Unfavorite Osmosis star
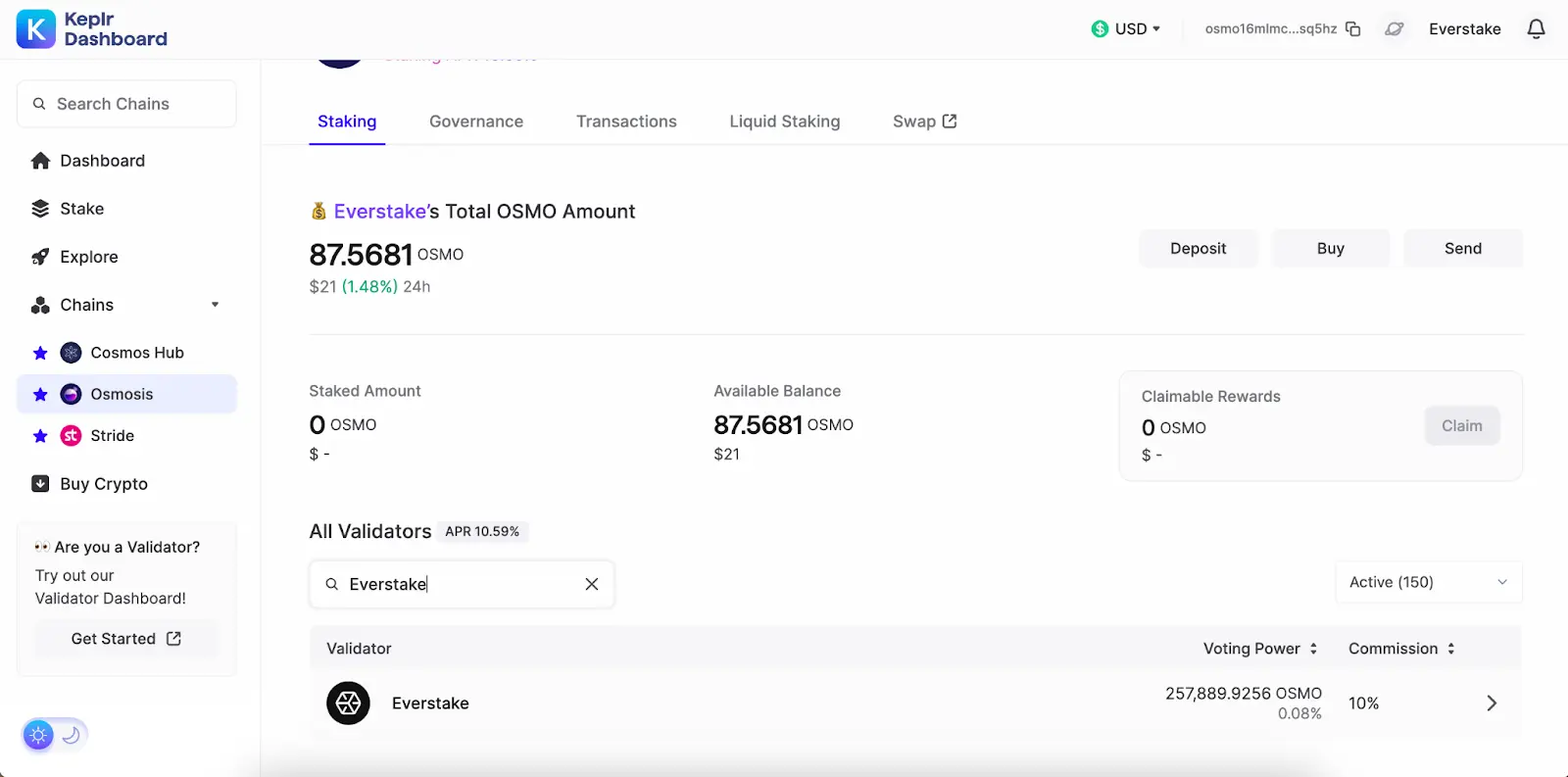1568x777 pixels. pyautogui.click(x=40, y=394)
